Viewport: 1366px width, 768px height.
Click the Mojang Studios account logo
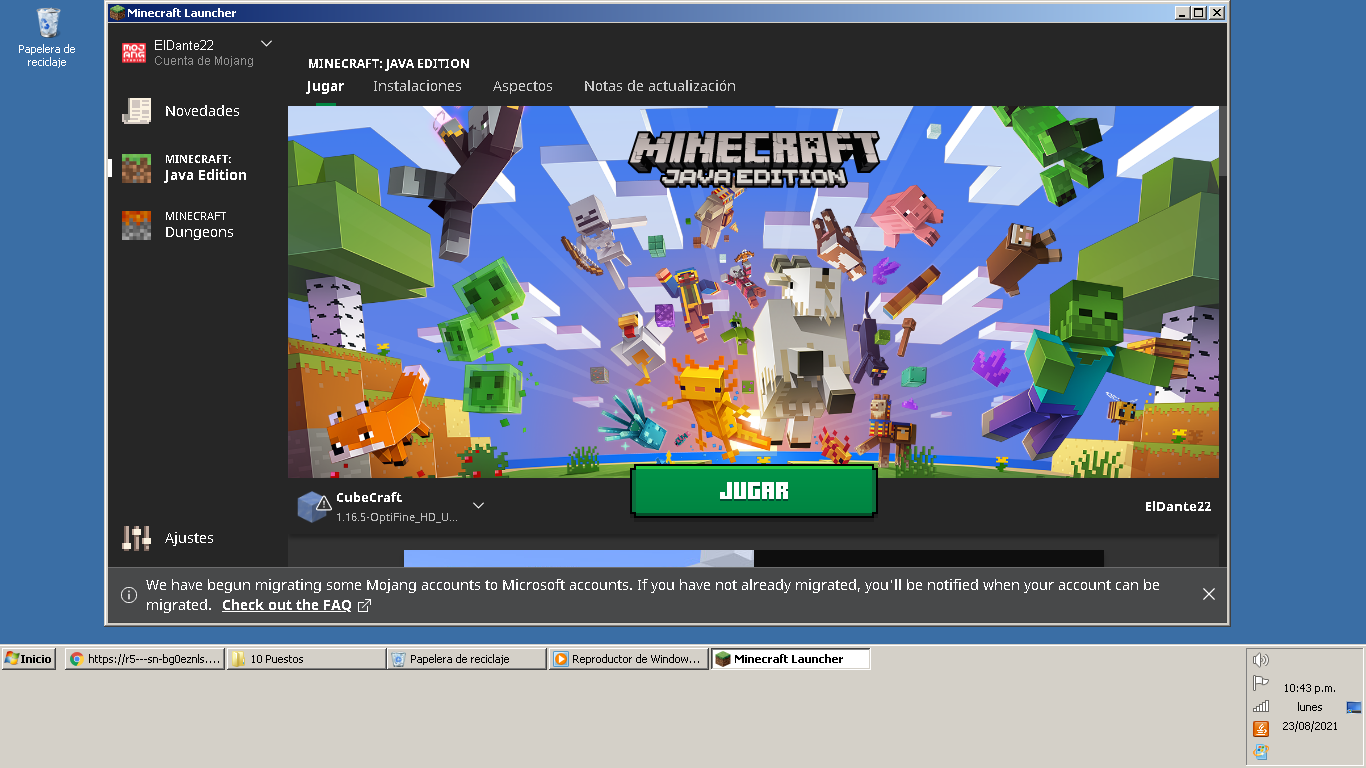pos(134,52)
